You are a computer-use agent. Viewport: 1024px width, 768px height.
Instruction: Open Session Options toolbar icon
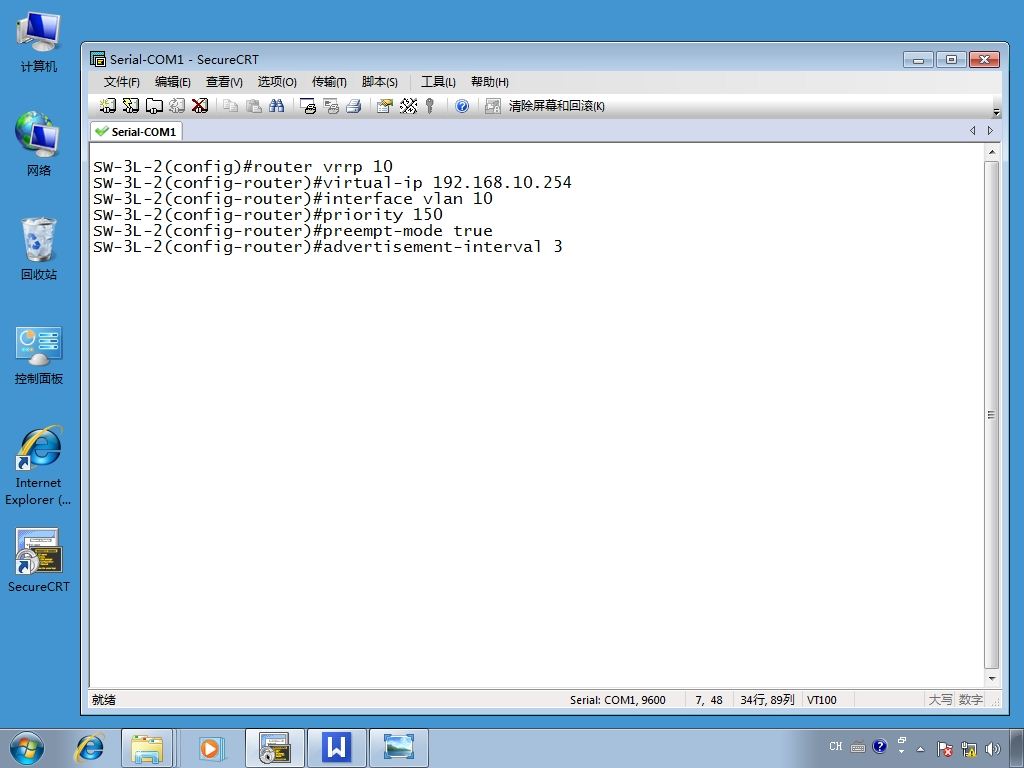point(385,106)
